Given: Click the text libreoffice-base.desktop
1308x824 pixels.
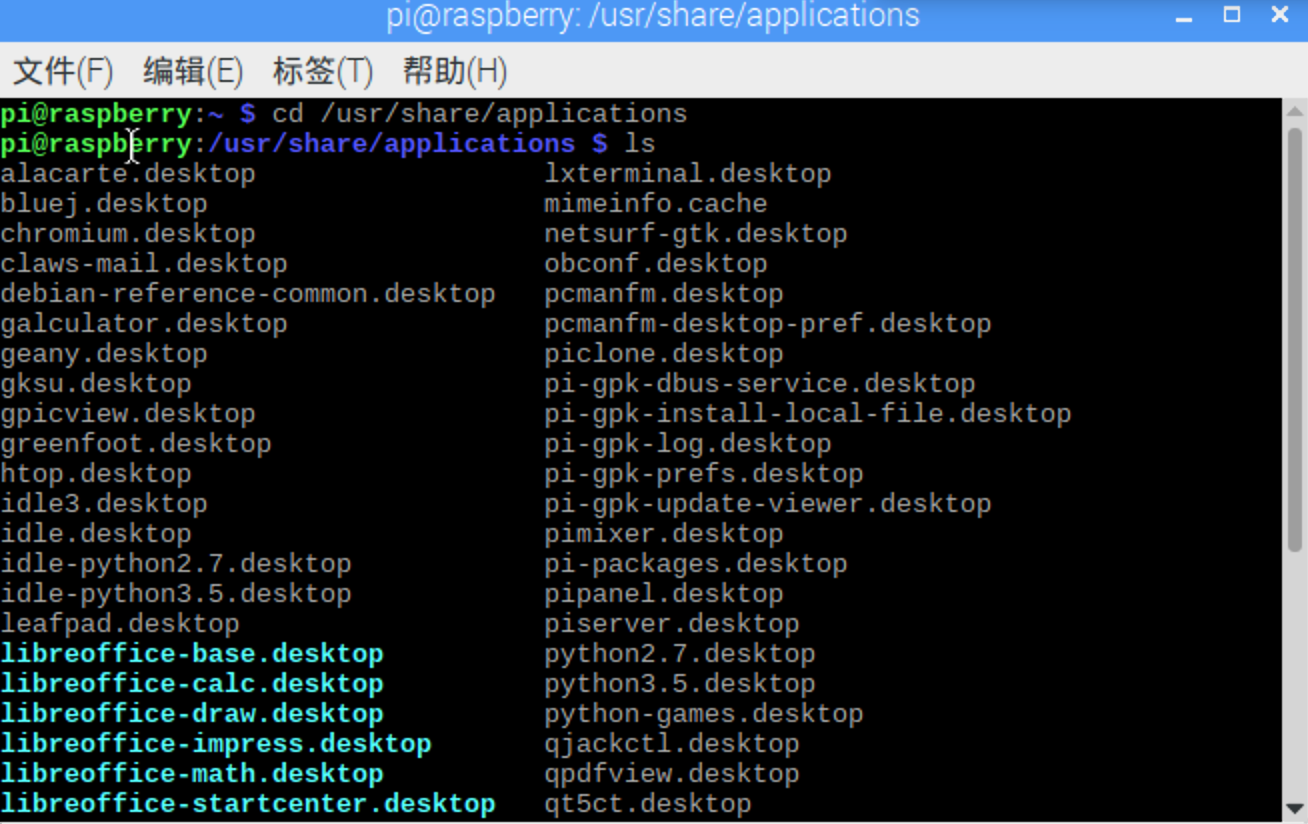Looking at the screenshot, I should tap(192, 654).
